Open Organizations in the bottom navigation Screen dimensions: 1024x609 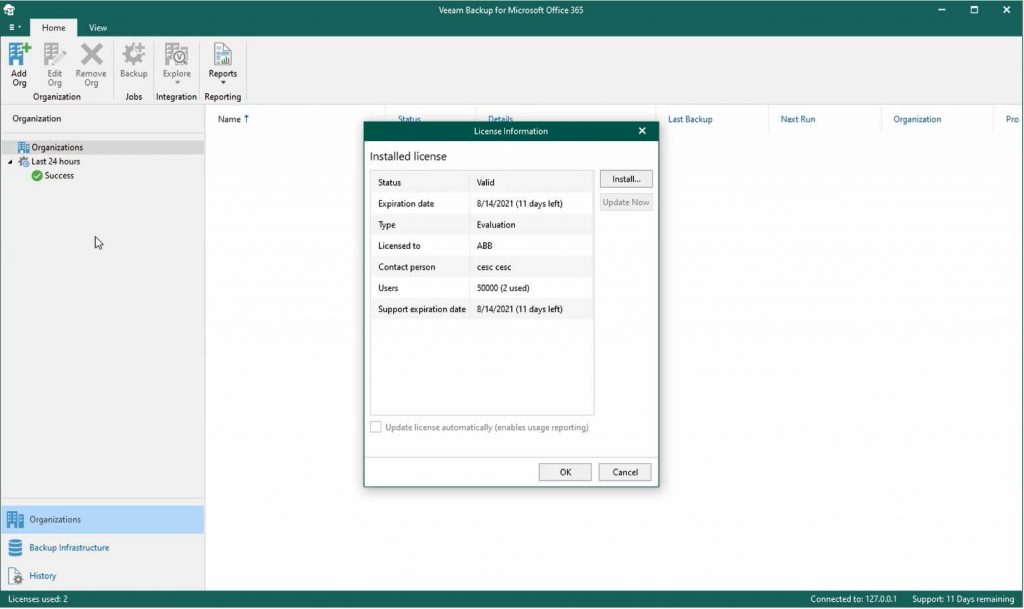103,520
